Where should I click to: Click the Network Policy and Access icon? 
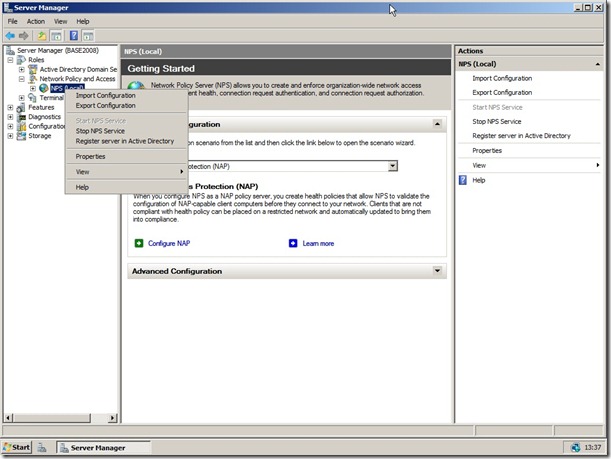point(34,79)
